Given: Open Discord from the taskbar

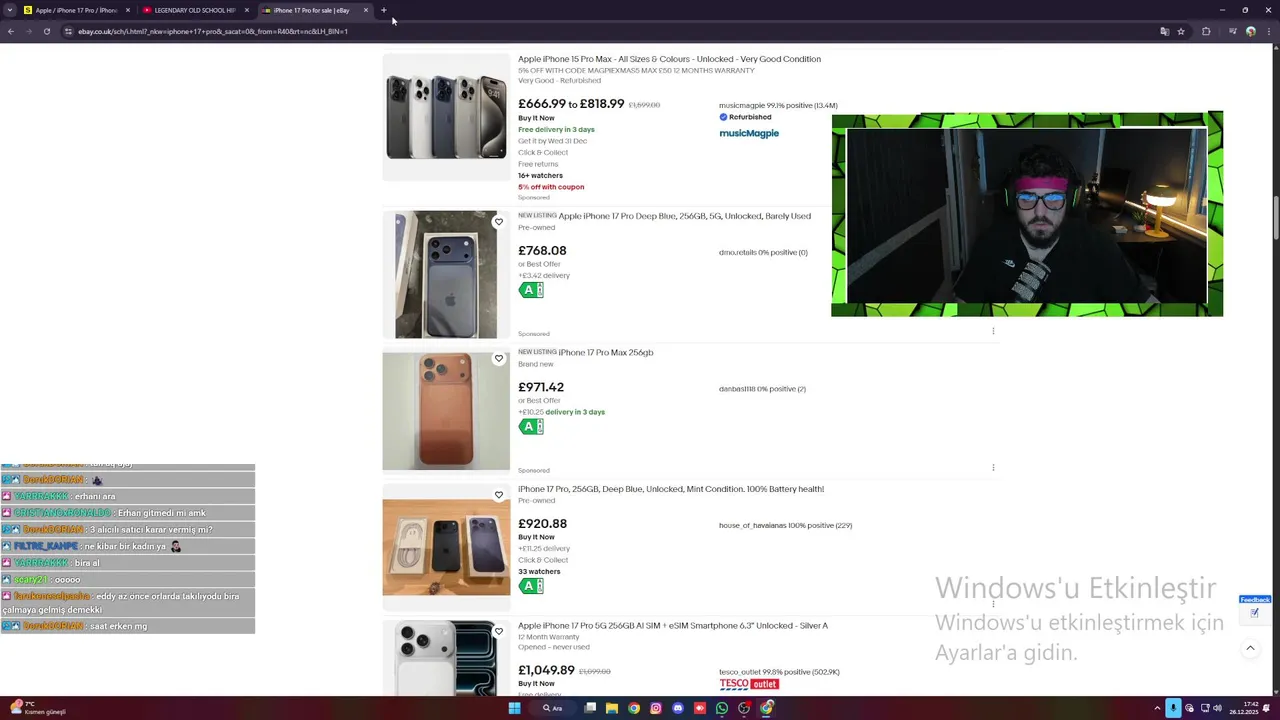Looking at the screenshot, I should (x=678, y=708).
